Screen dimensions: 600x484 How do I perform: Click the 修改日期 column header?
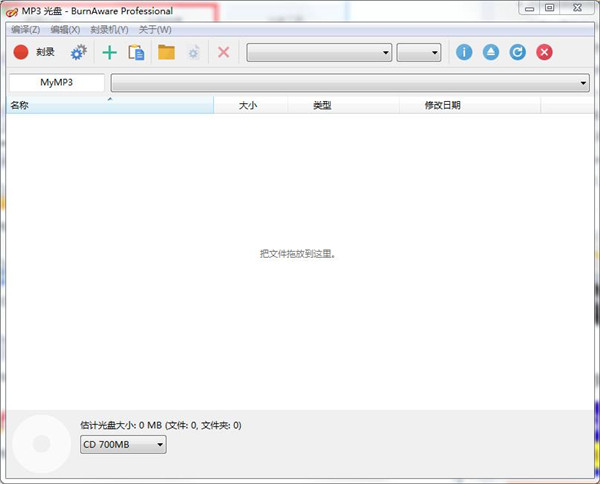click(442, 105)
